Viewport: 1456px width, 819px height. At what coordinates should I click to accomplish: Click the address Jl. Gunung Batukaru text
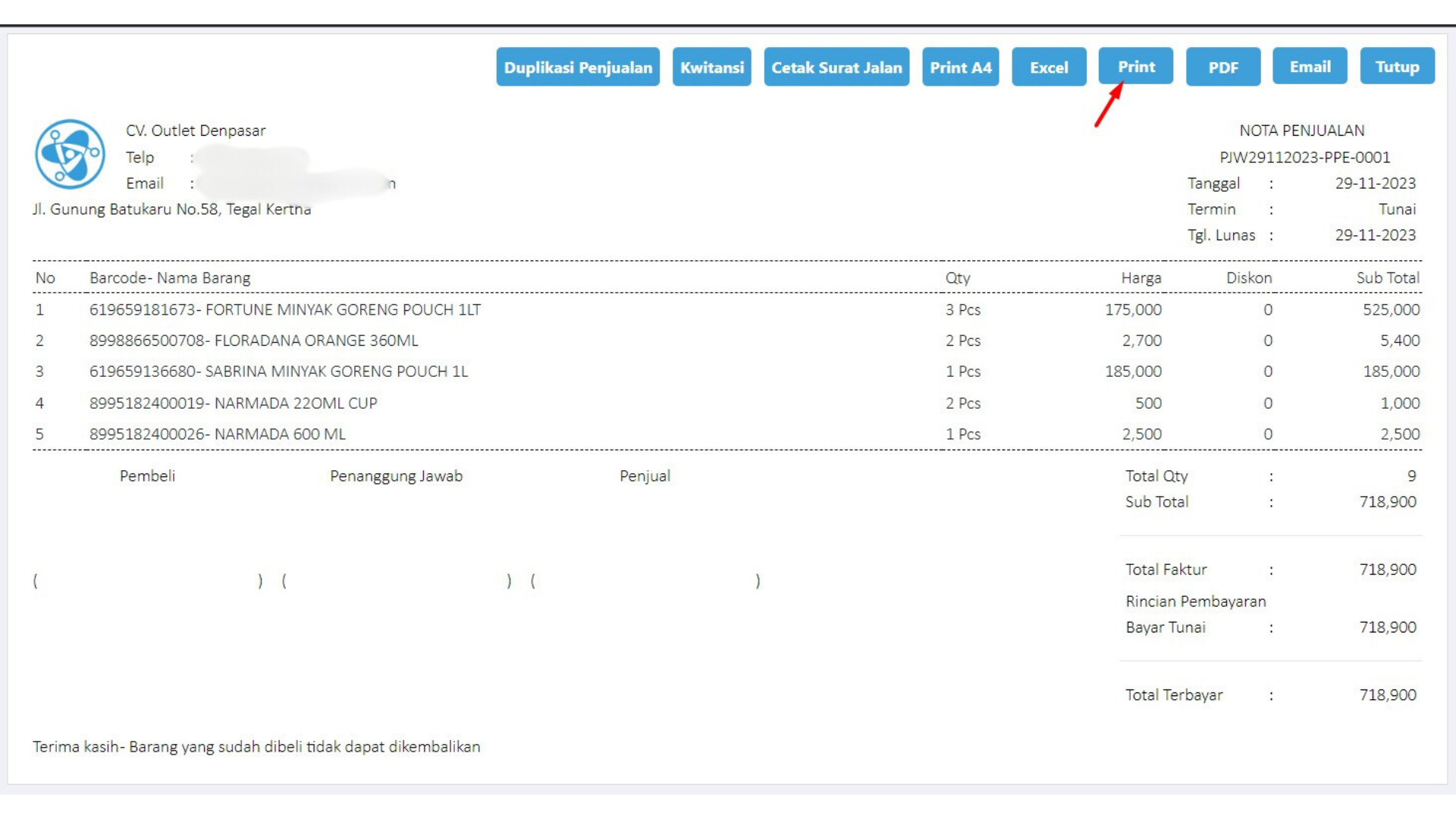(171, 209)
